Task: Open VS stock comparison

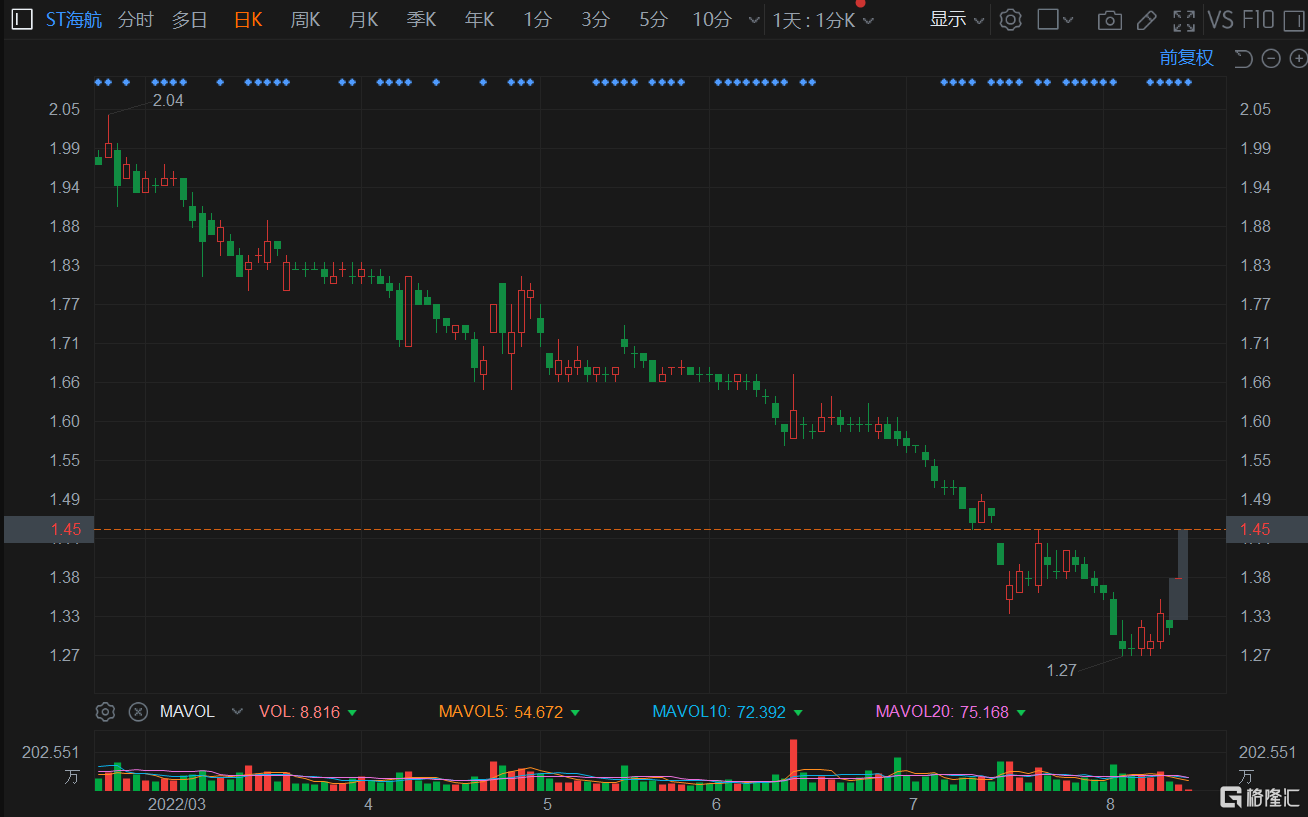Action: click(1220, 19)
